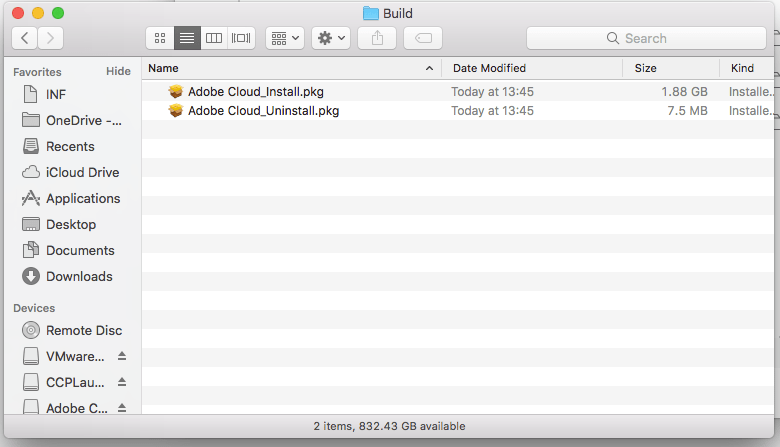The image size is (780, 447).
Task: Click the Devices section header
Action: [x=34, y=308]
